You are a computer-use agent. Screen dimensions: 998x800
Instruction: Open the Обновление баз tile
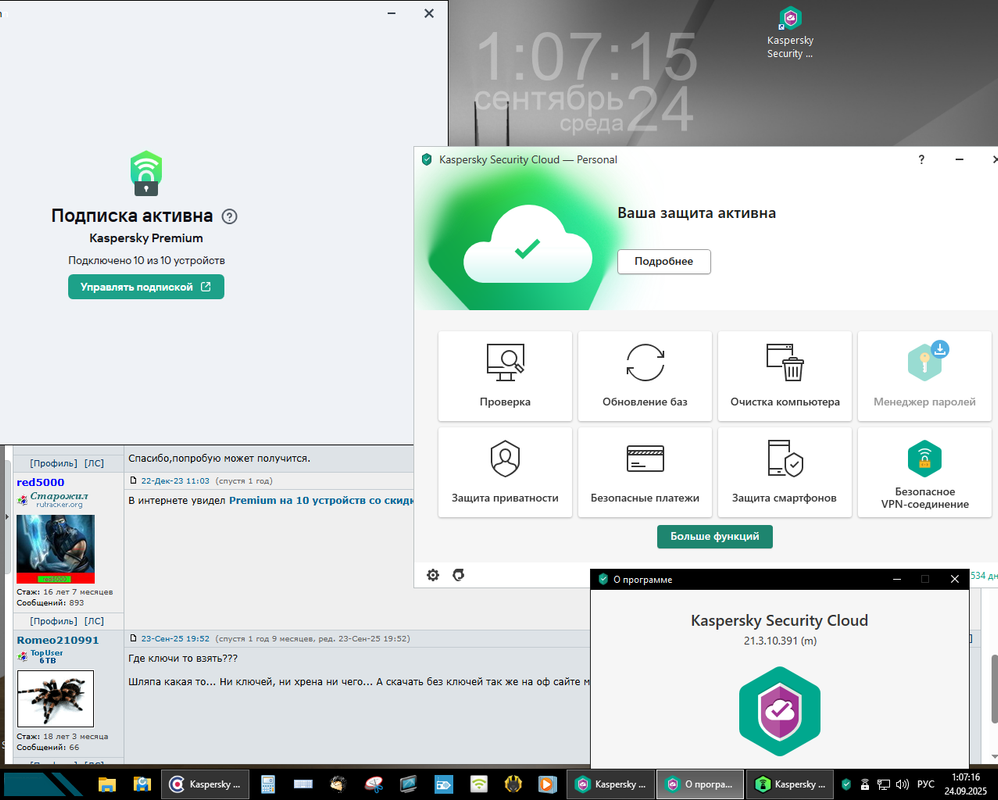(x=645, y=375)
